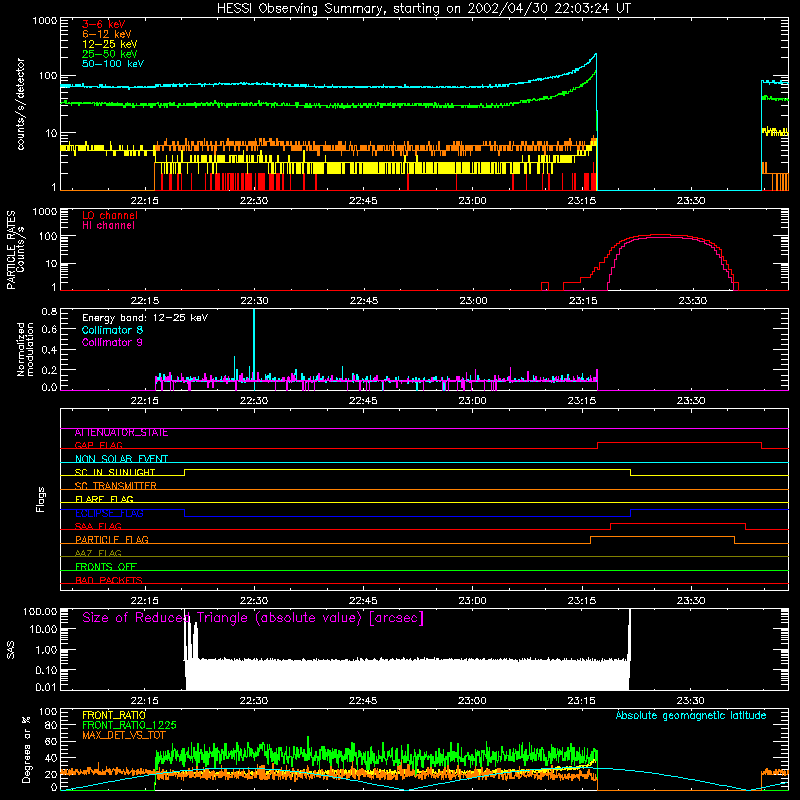Click the Absolute geomagnetic latitude label
The image size is (800, 800).
[x=691, y=716]
